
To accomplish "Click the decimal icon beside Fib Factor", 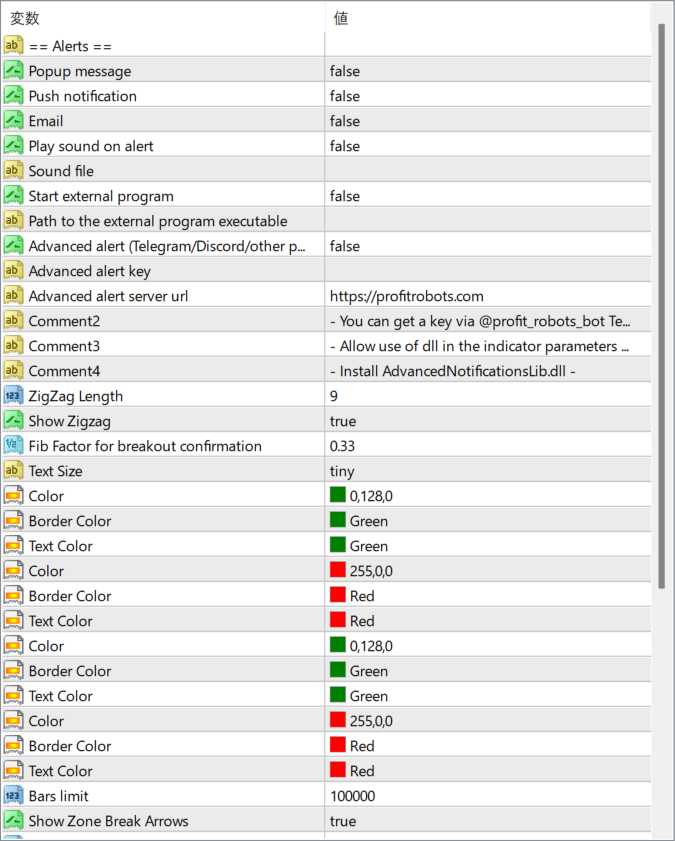I will [x=13, y=446].
